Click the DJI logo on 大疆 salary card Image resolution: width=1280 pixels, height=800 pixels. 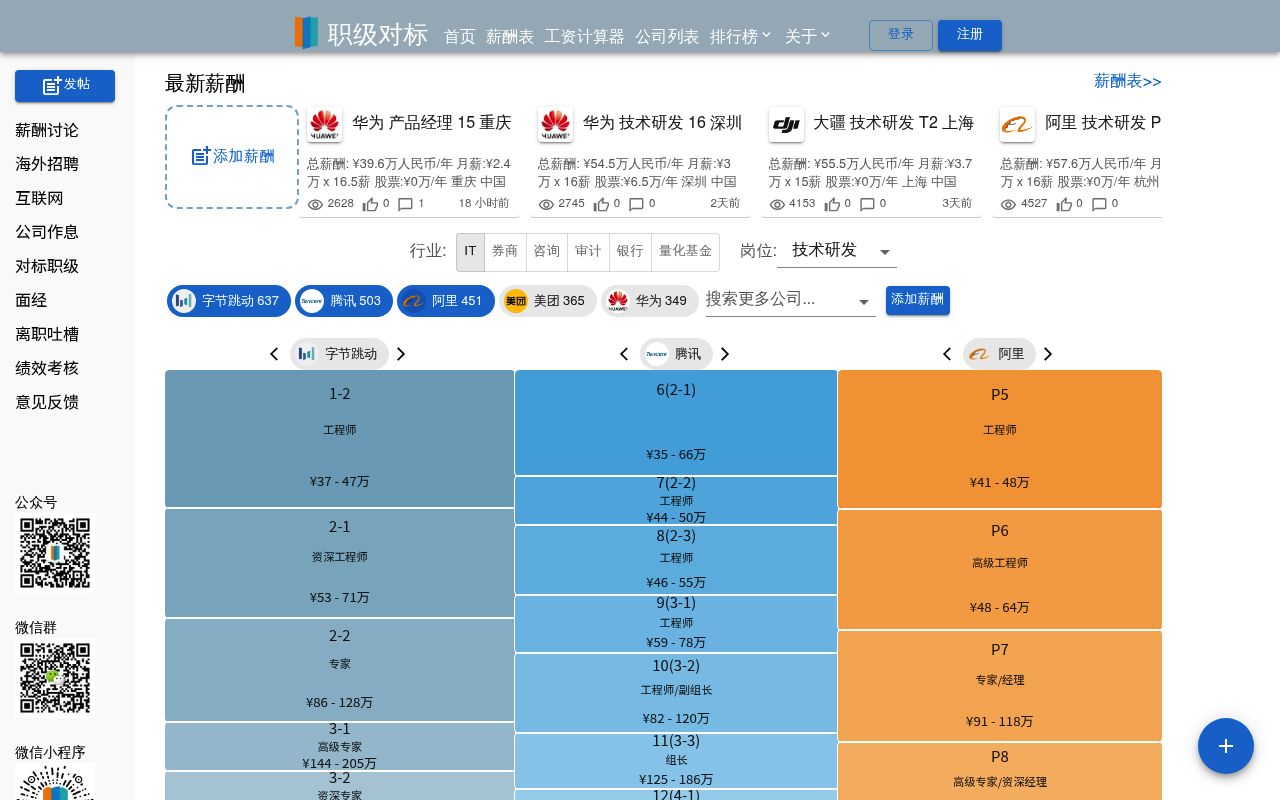[786, 125]
